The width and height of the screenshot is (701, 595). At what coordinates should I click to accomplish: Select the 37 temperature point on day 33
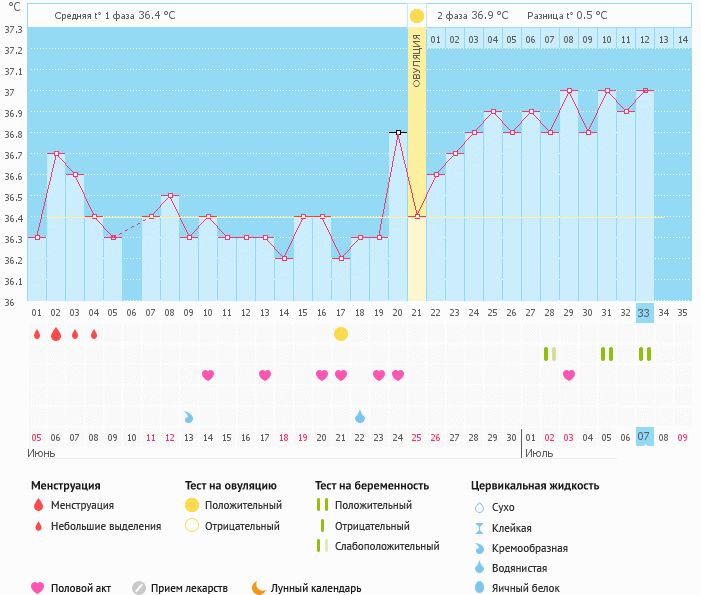(x=645, y=90)
